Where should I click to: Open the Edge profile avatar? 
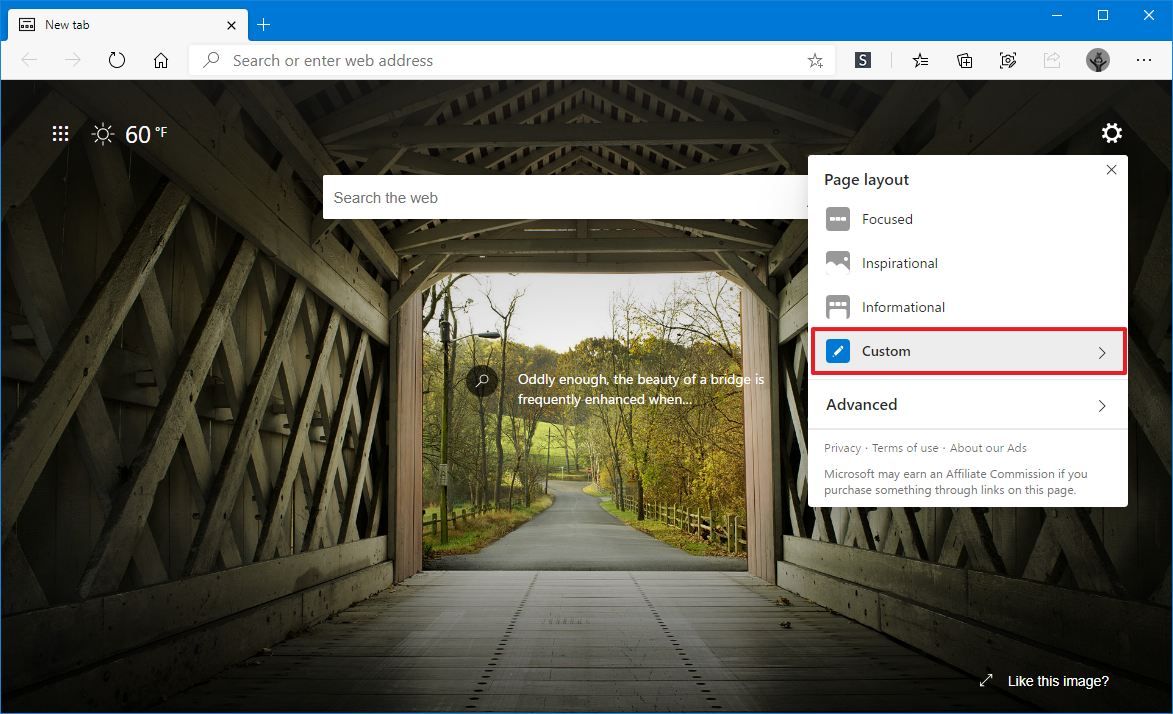tap(1097, 60)
